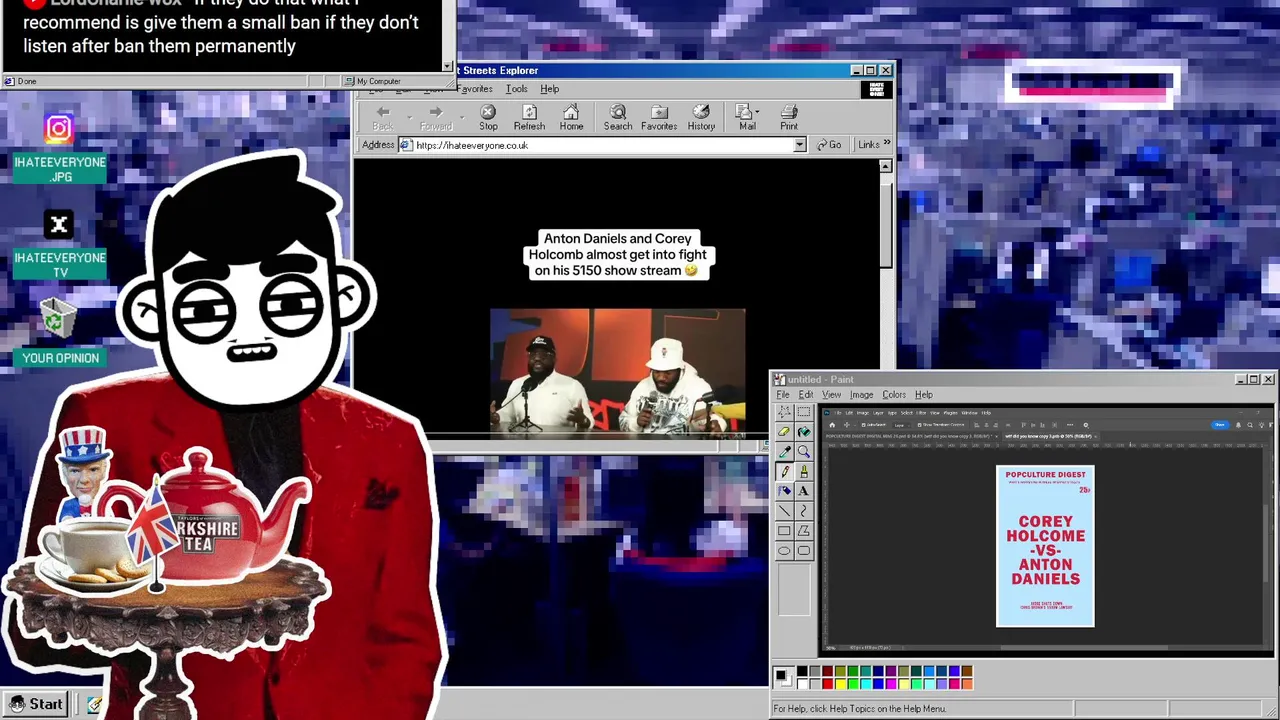
Task: Select the Fill With Color bucket tool
Action: [x=803, y=432]
